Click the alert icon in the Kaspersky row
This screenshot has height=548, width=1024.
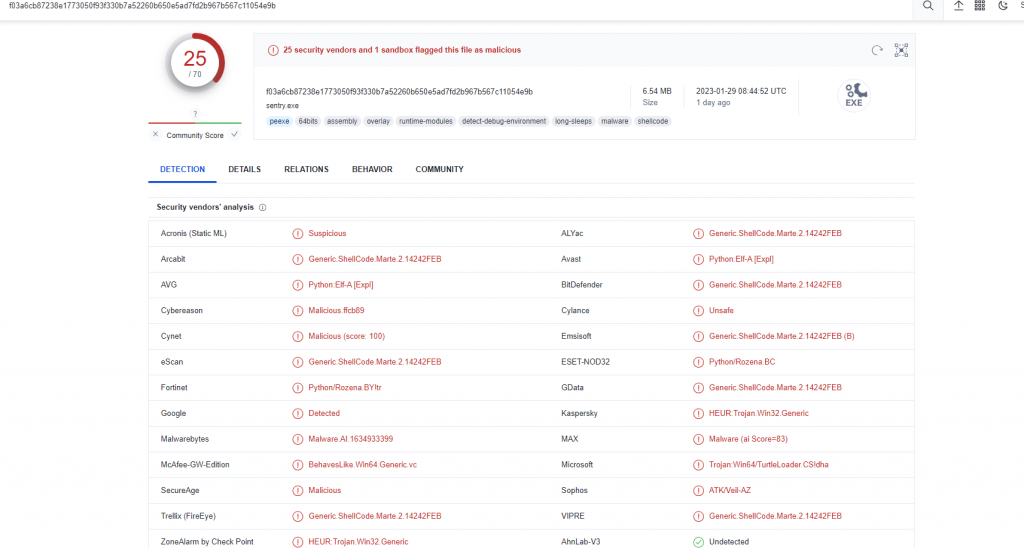698,413
